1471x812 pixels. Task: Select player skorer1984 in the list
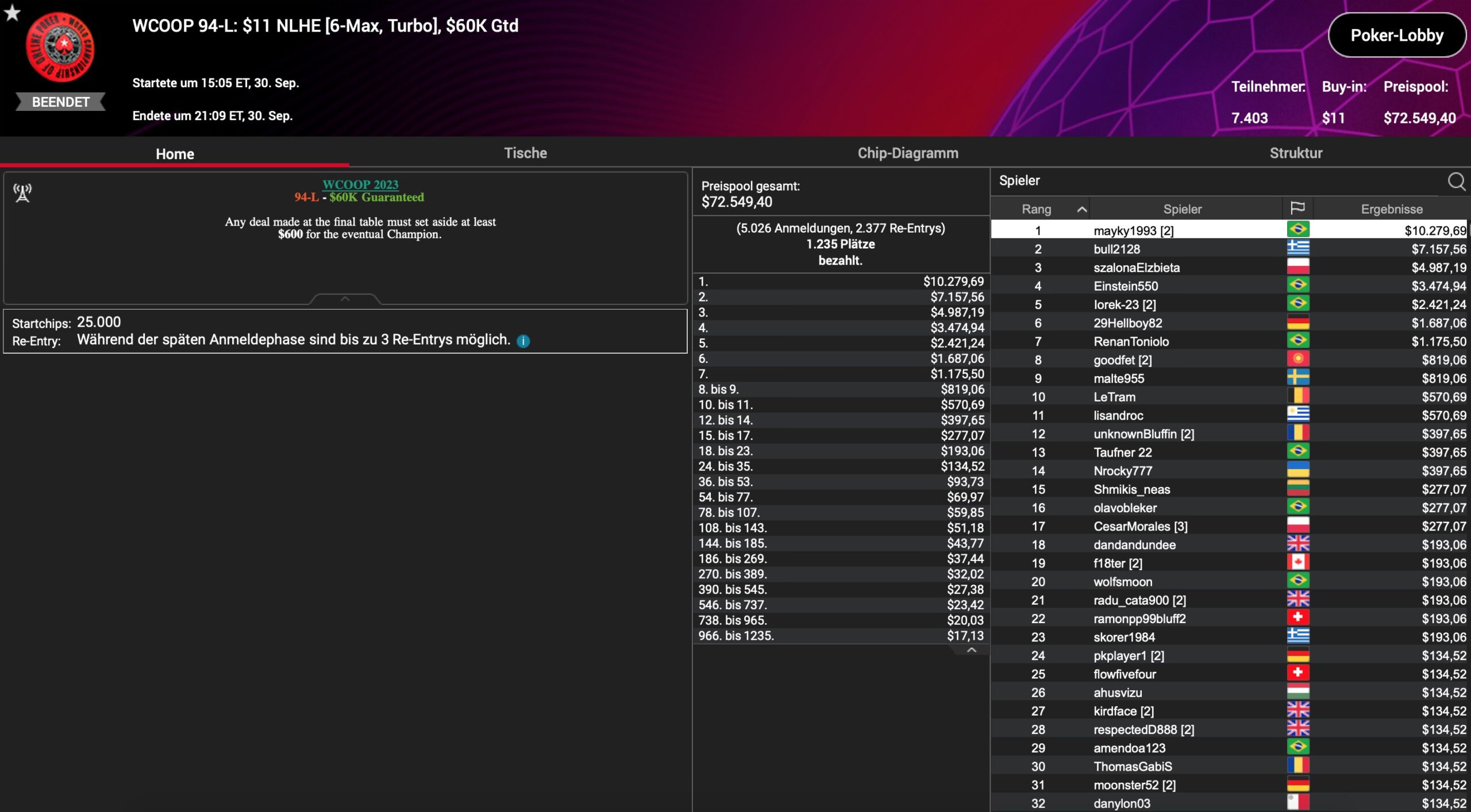pos(1229,636)
